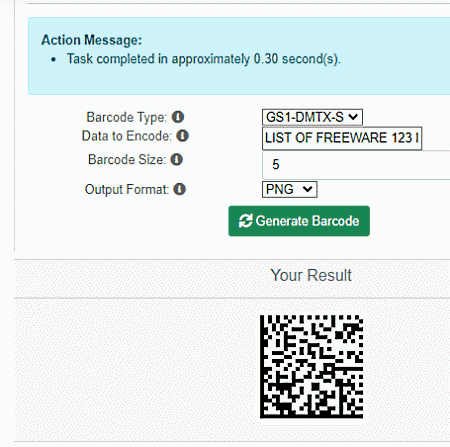Click the Data to Encode text field
This screenshot has width=450, height=447.
point(342,138)
